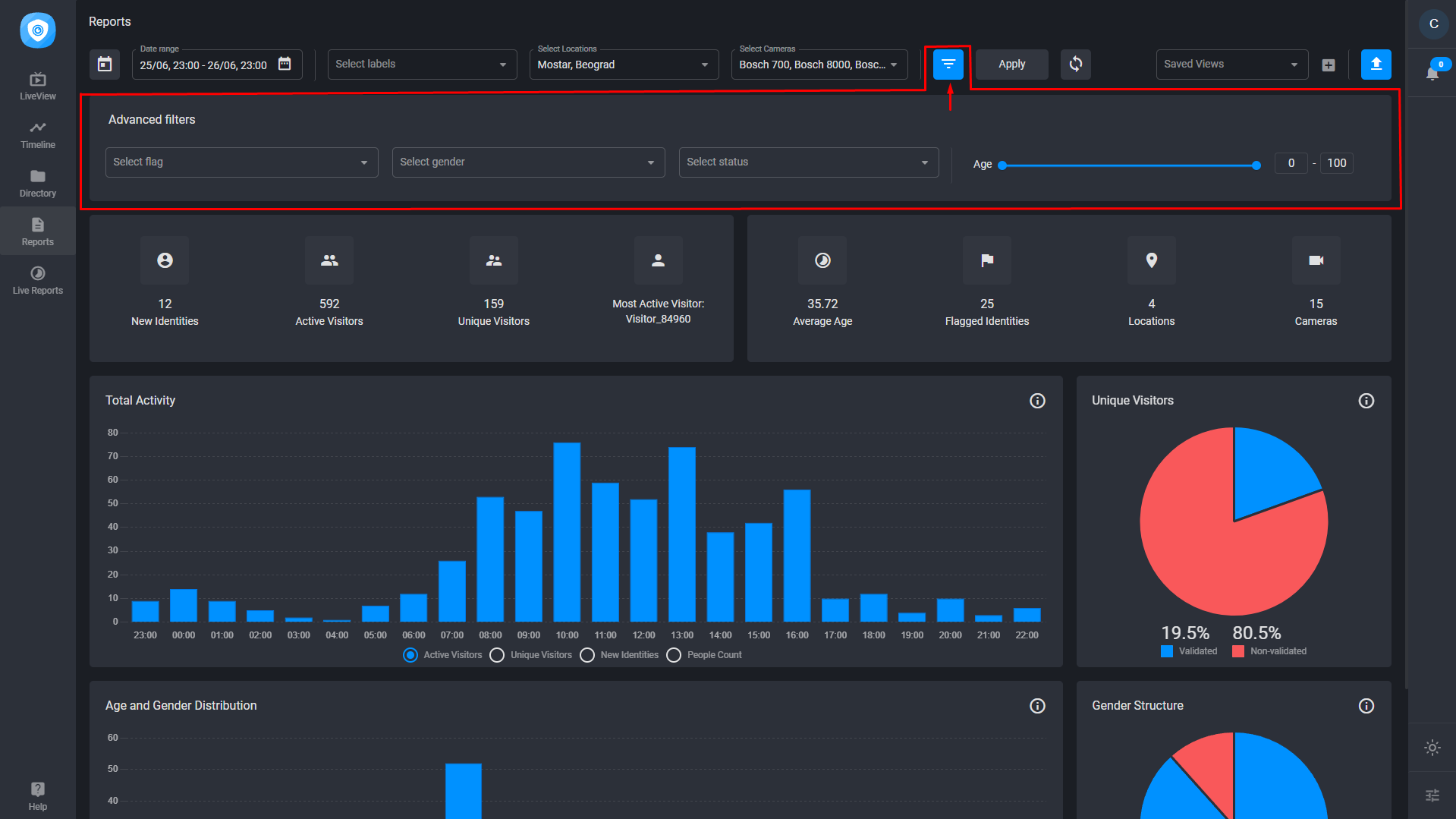Click the minimum age field showing 0
Viewport: 1456px width, 819px height.
1291,163
